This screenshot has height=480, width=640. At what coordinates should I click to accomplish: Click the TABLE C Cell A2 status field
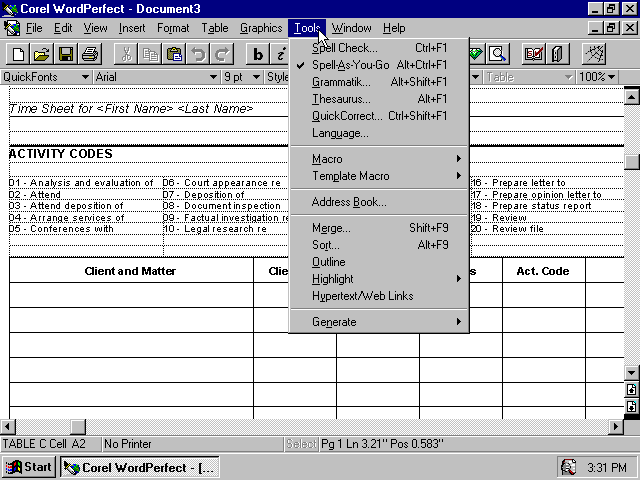coord(51,444)
